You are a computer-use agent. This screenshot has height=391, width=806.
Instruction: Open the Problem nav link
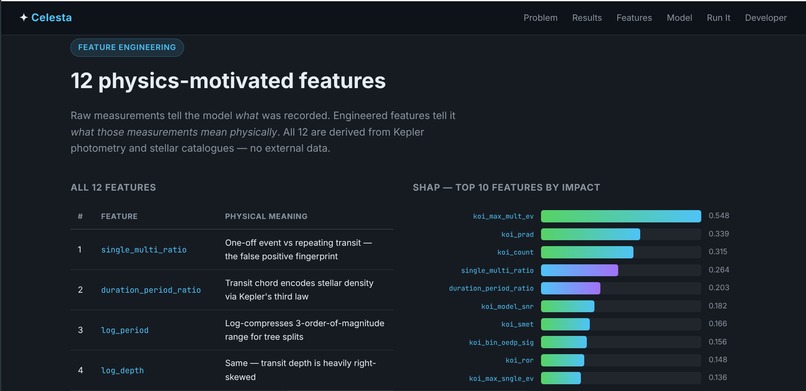click(x=540, y=18)
